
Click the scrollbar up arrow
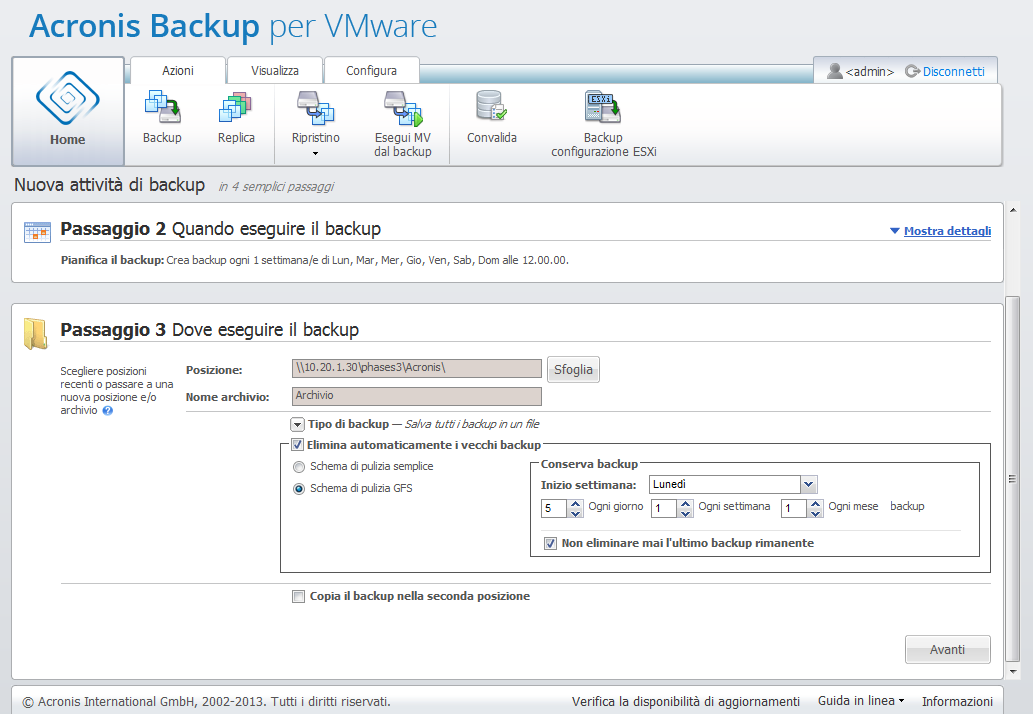[x=1013, y=210]
